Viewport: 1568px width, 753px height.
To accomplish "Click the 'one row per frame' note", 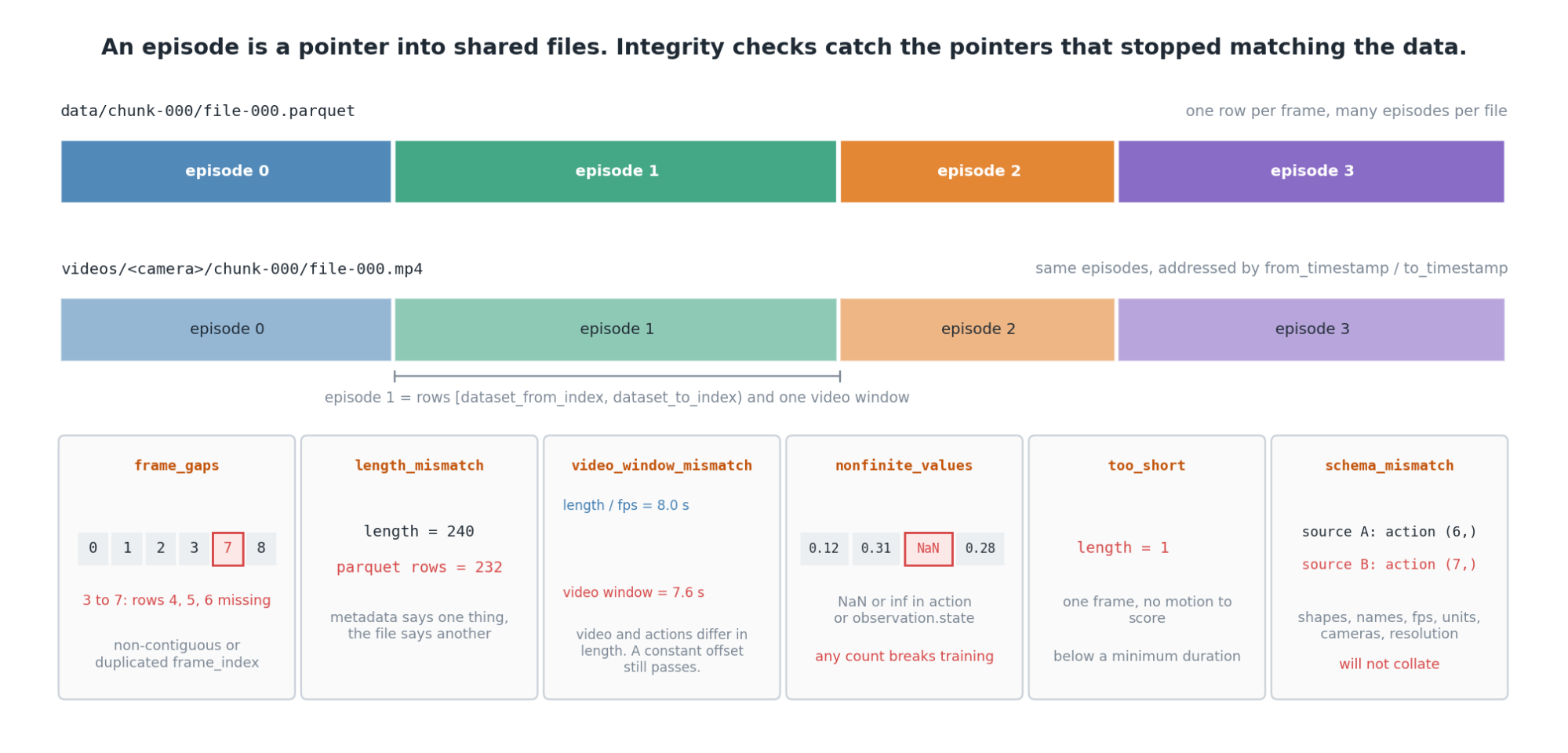I will (x=1346, y=111).
